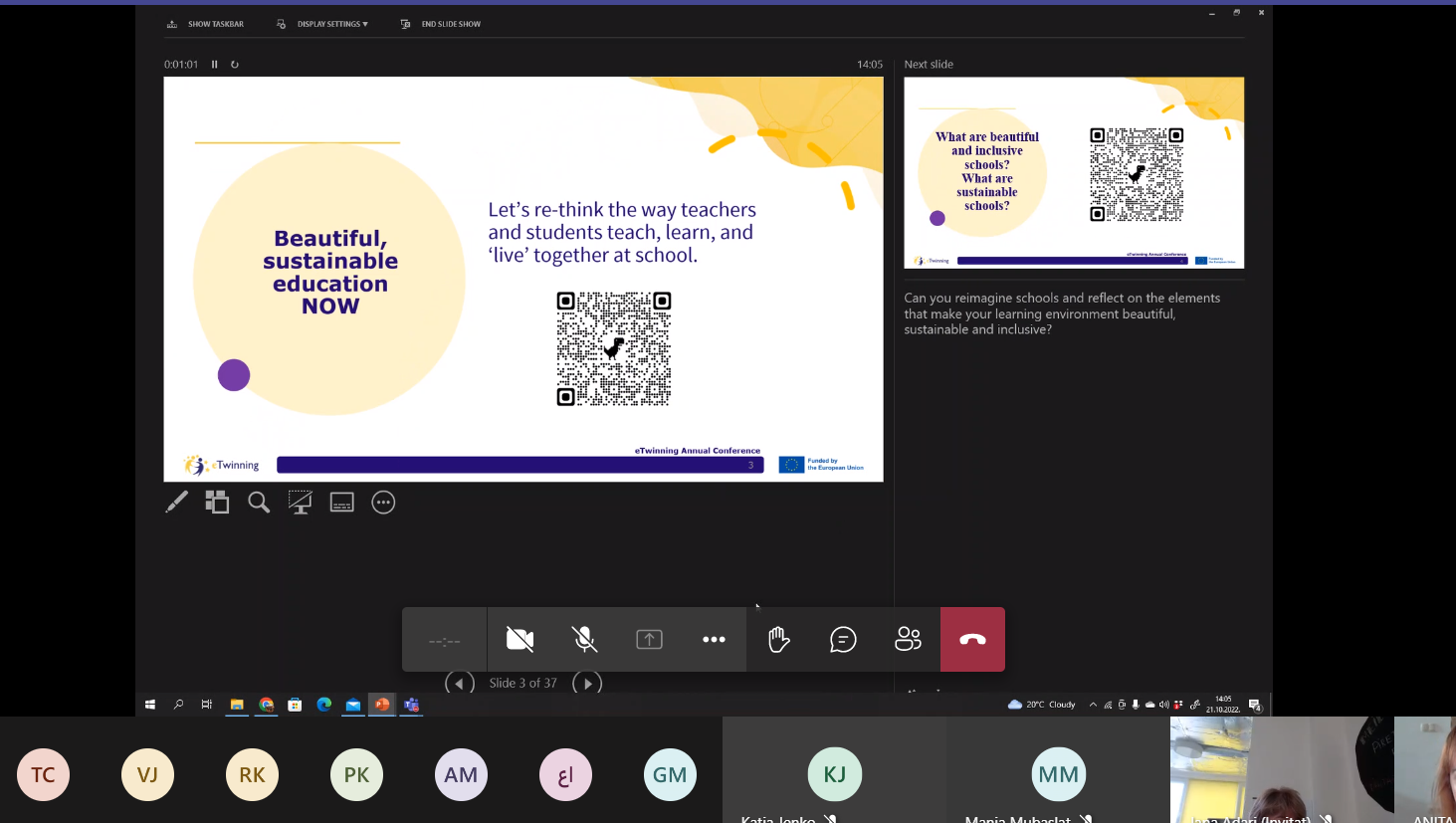Select participant avatar VJ
This screenshot has width=1456, height=823.
tap(147, 774)
